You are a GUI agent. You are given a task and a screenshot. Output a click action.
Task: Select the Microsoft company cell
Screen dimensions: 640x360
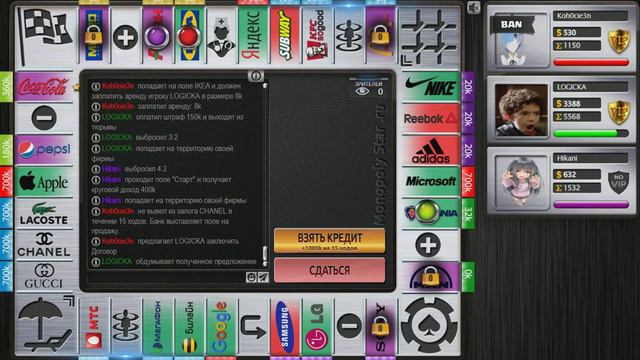[430, 182]
